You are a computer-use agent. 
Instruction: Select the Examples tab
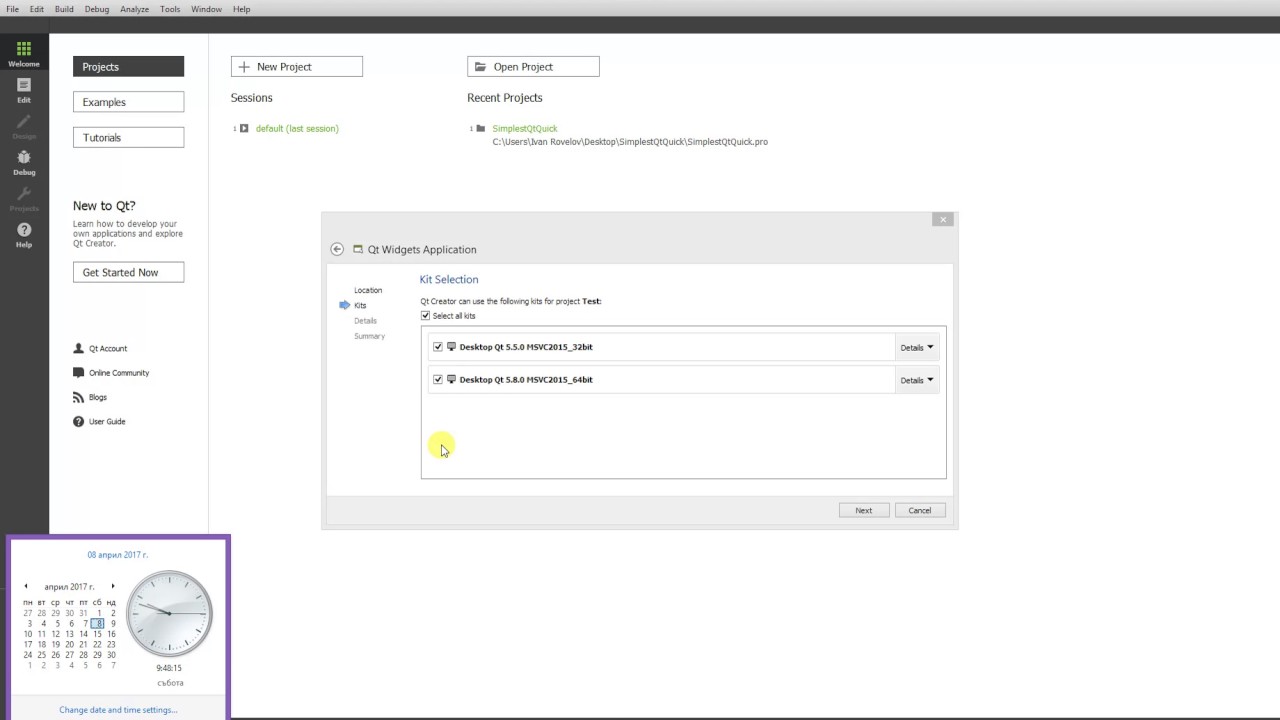tap(128, 102)
